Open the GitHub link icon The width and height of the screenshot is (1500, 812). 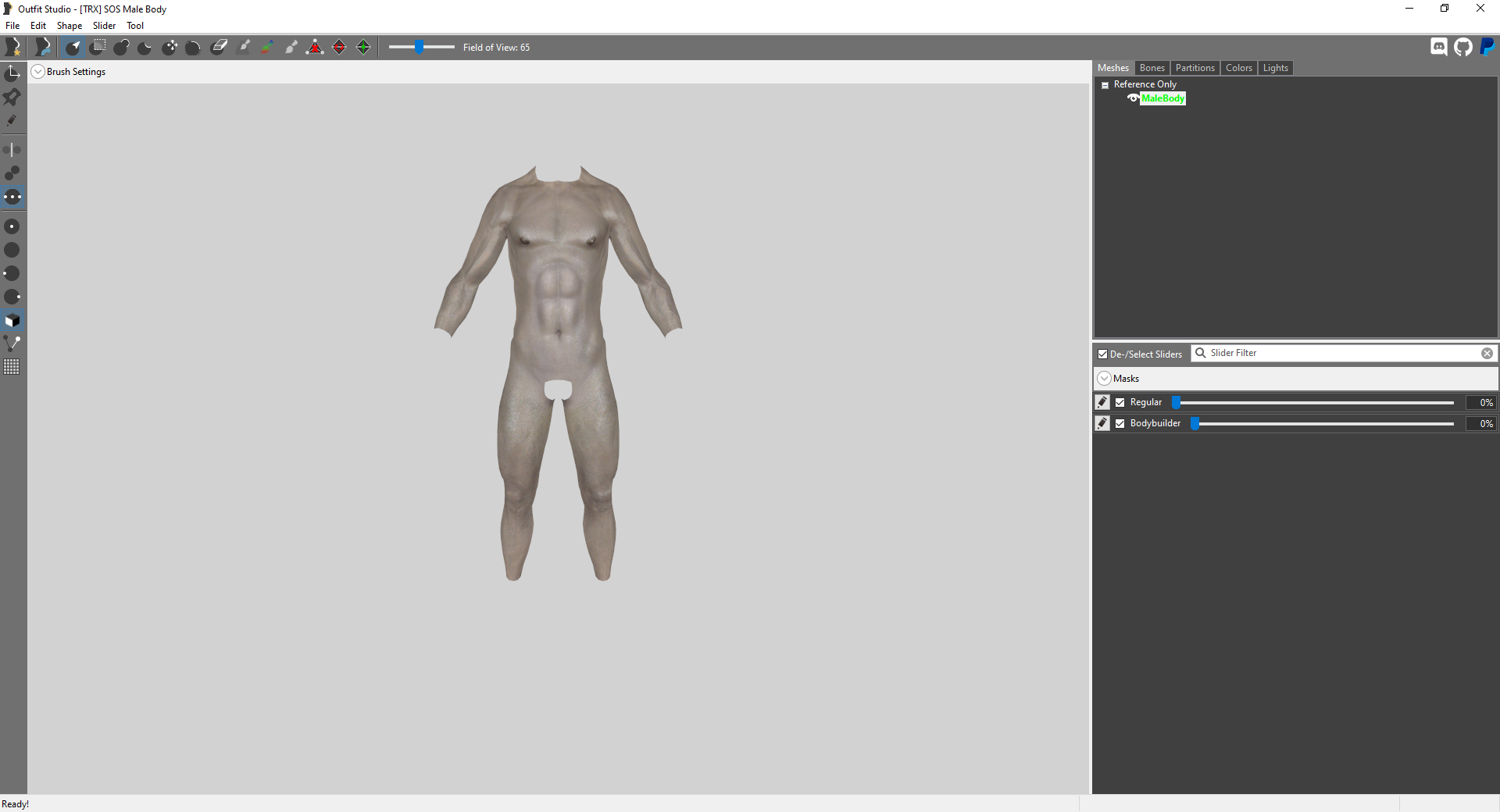[x=1463, y=47]
